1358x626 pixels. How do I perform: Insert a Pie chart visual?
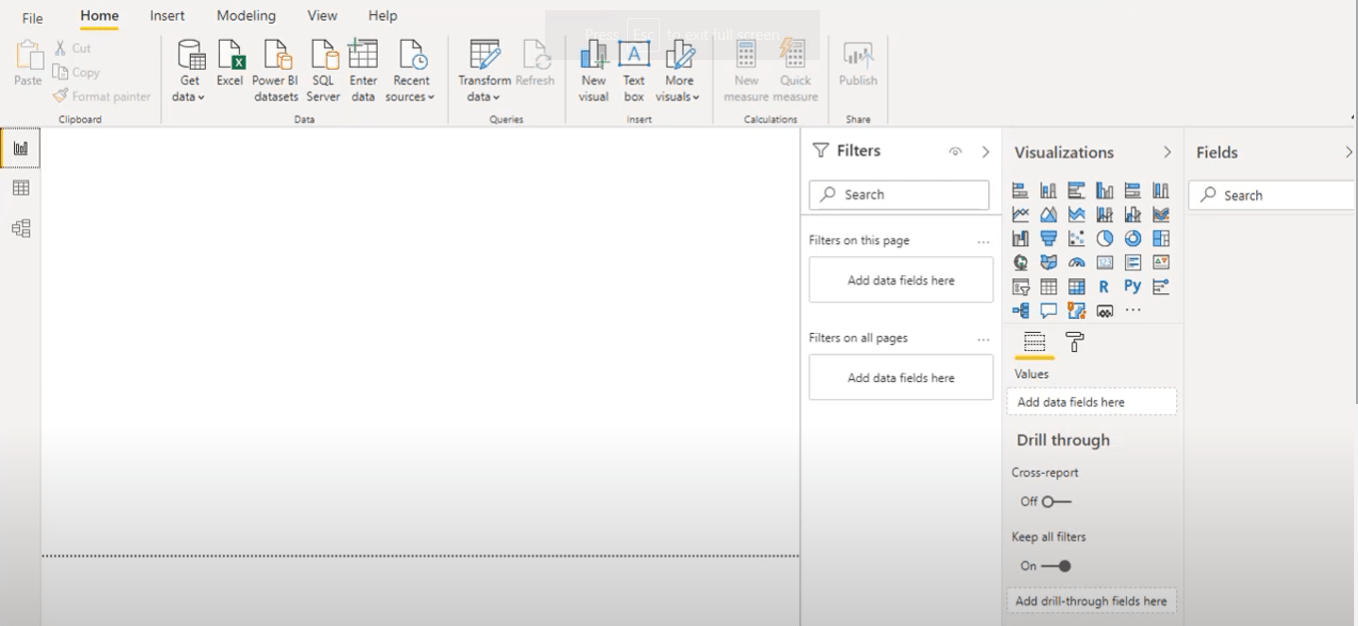point(1104,238)
